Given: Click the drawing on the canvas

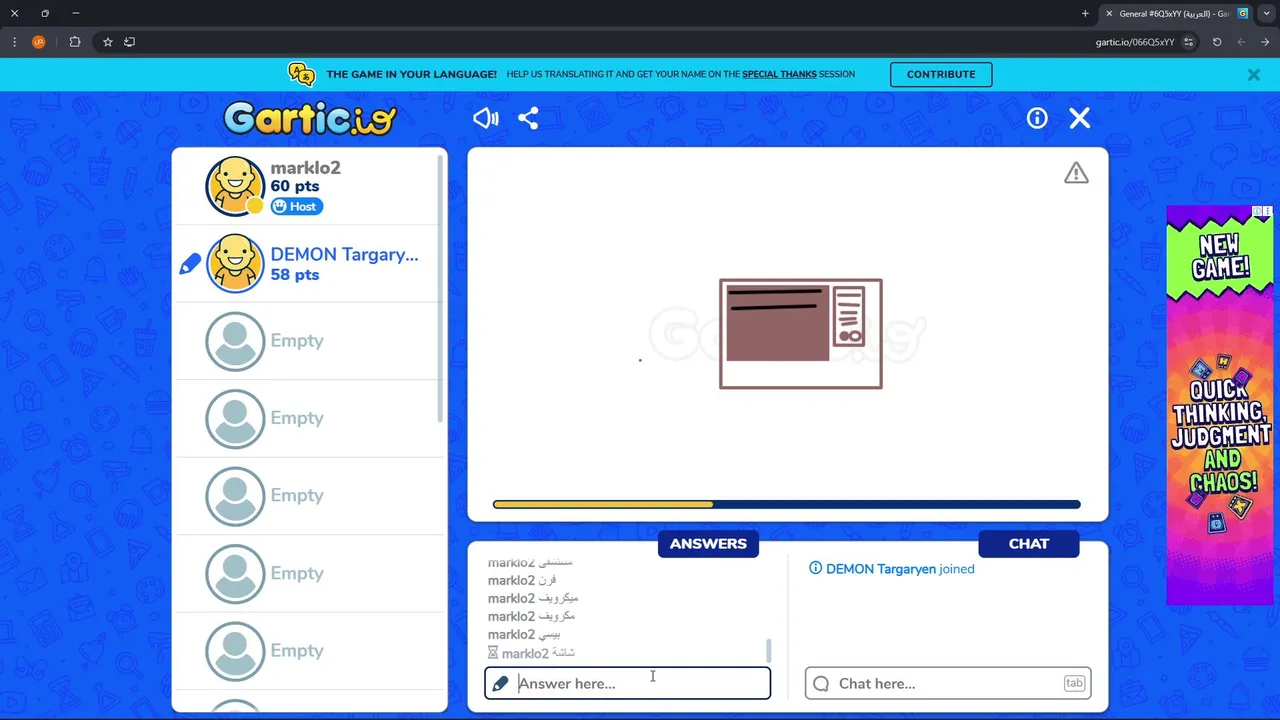Looking at the screenshot, I should pyautogui.click(x=801, y=334).
